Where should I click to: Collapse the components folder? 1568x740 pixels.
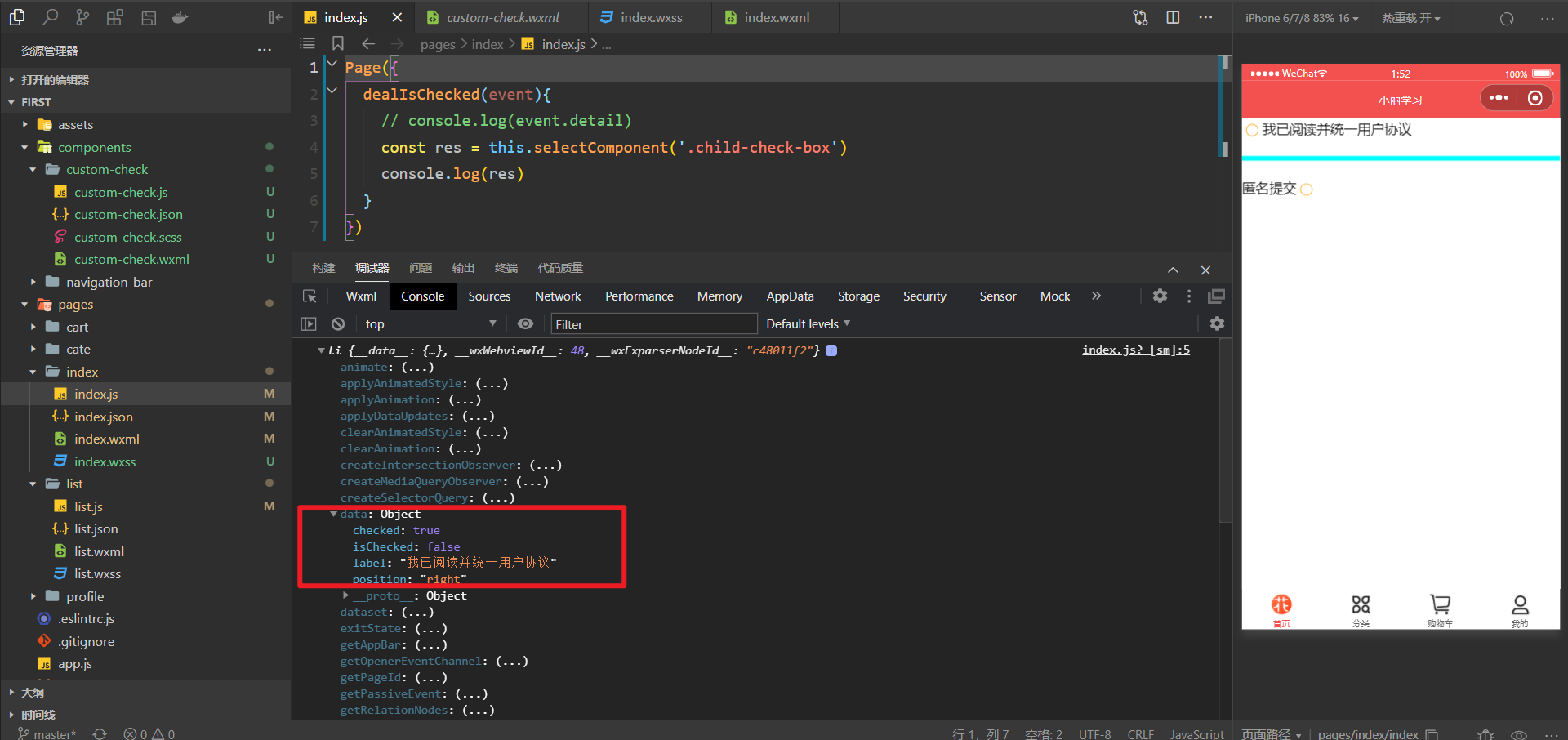click(x=24, y=147)
